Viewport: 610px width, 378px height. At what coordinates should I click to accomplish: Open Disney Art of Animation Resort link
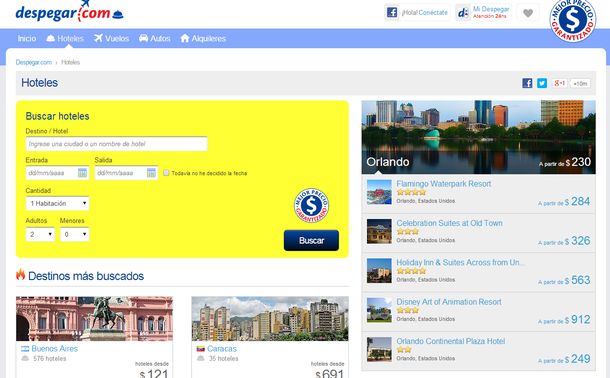point(449,302)
